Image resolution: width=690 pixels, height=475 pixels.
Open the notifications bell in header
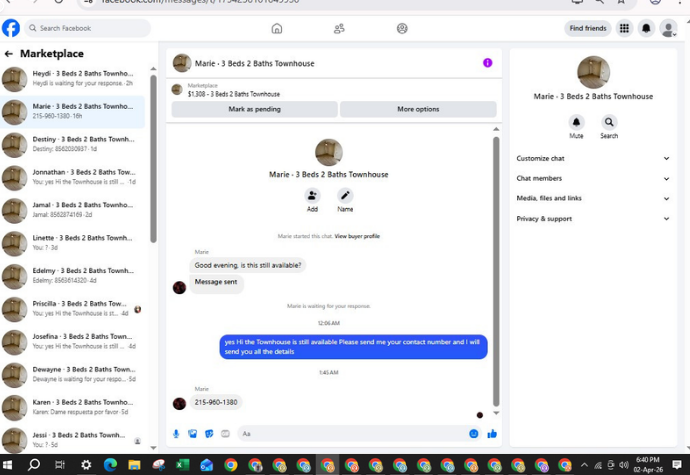(x=646, y=29)
